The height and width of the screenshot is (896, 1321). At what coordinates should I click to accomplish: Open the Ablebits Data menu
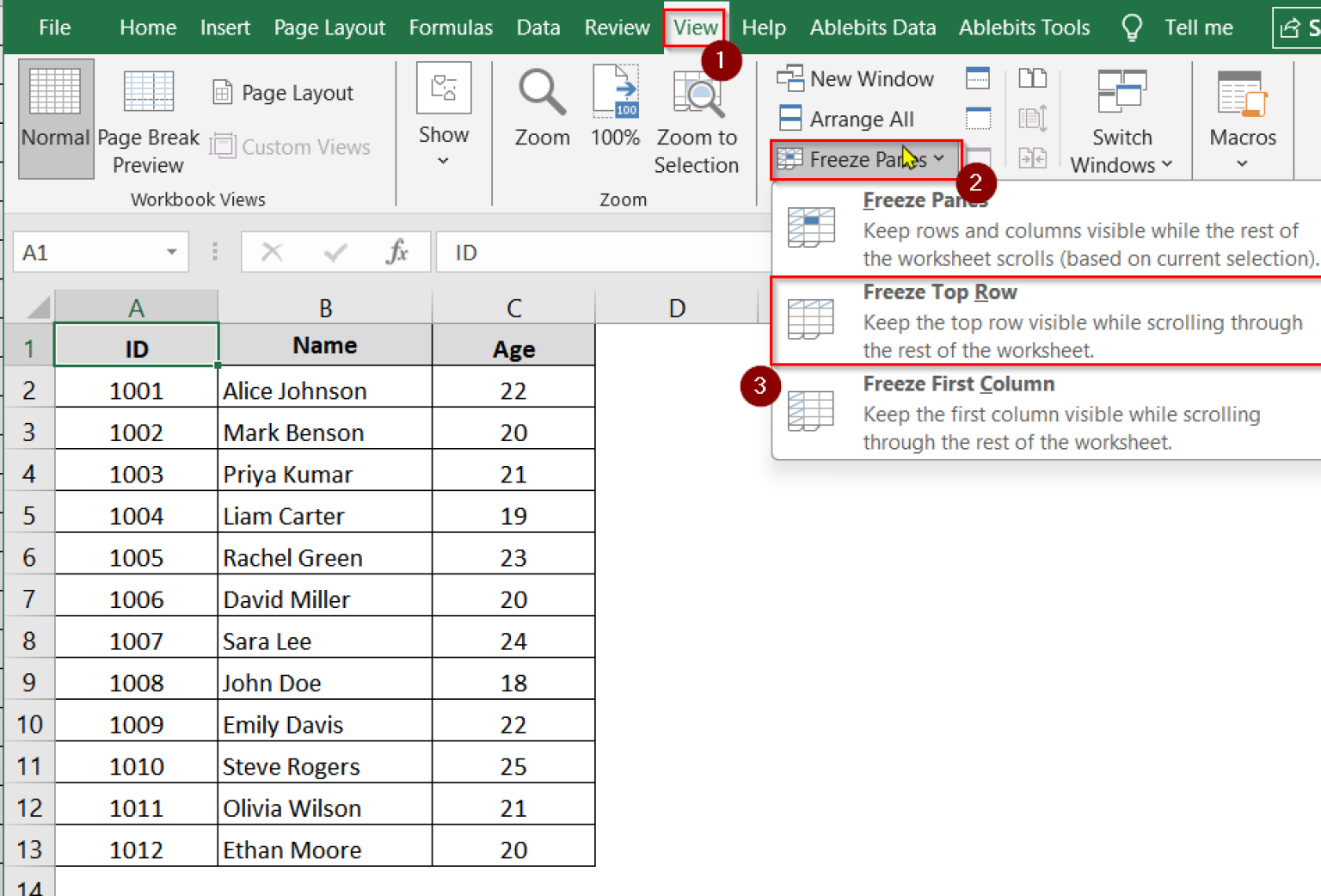point(873,27)
